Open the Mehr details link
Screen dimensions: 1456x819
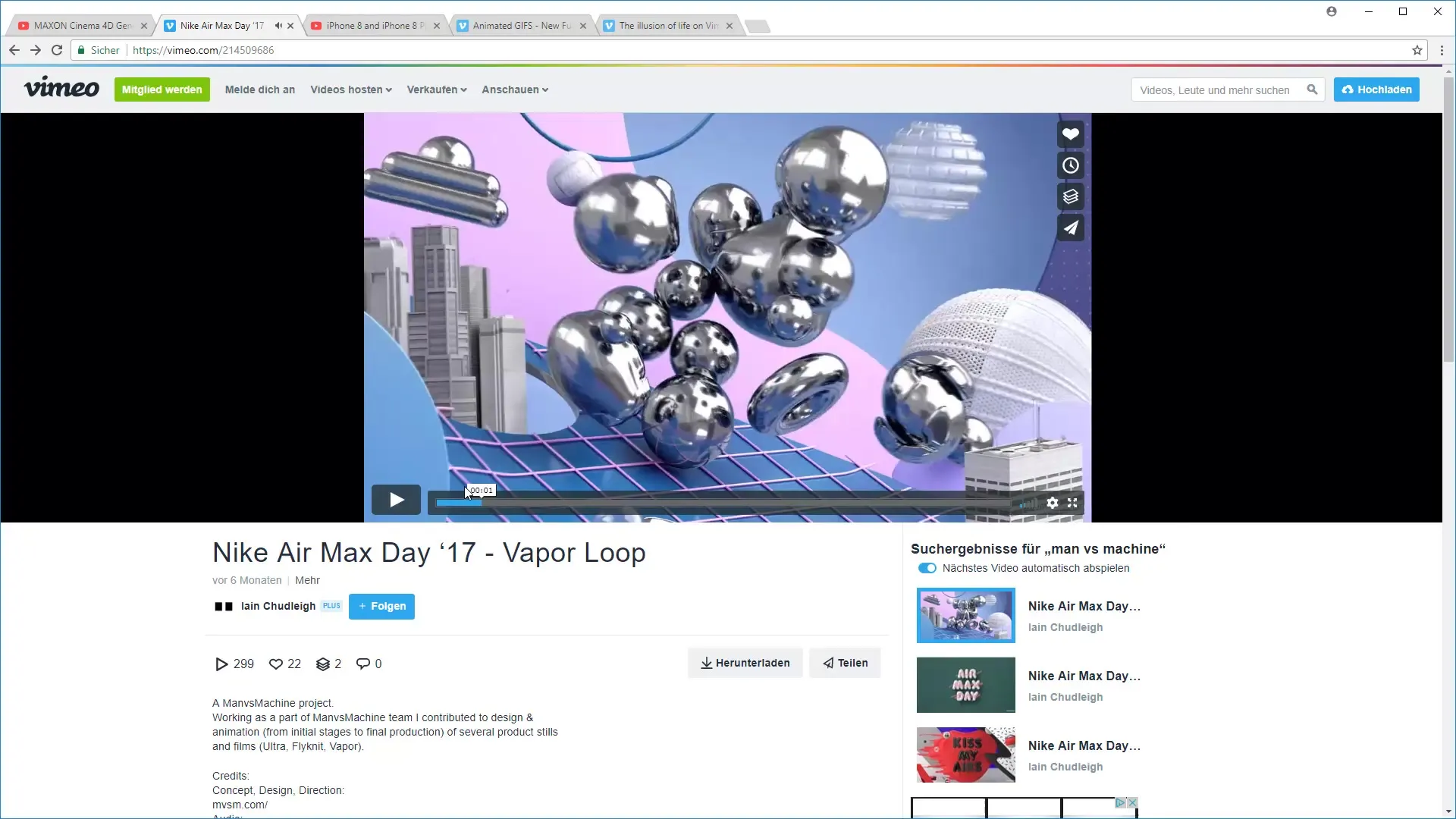307,580
